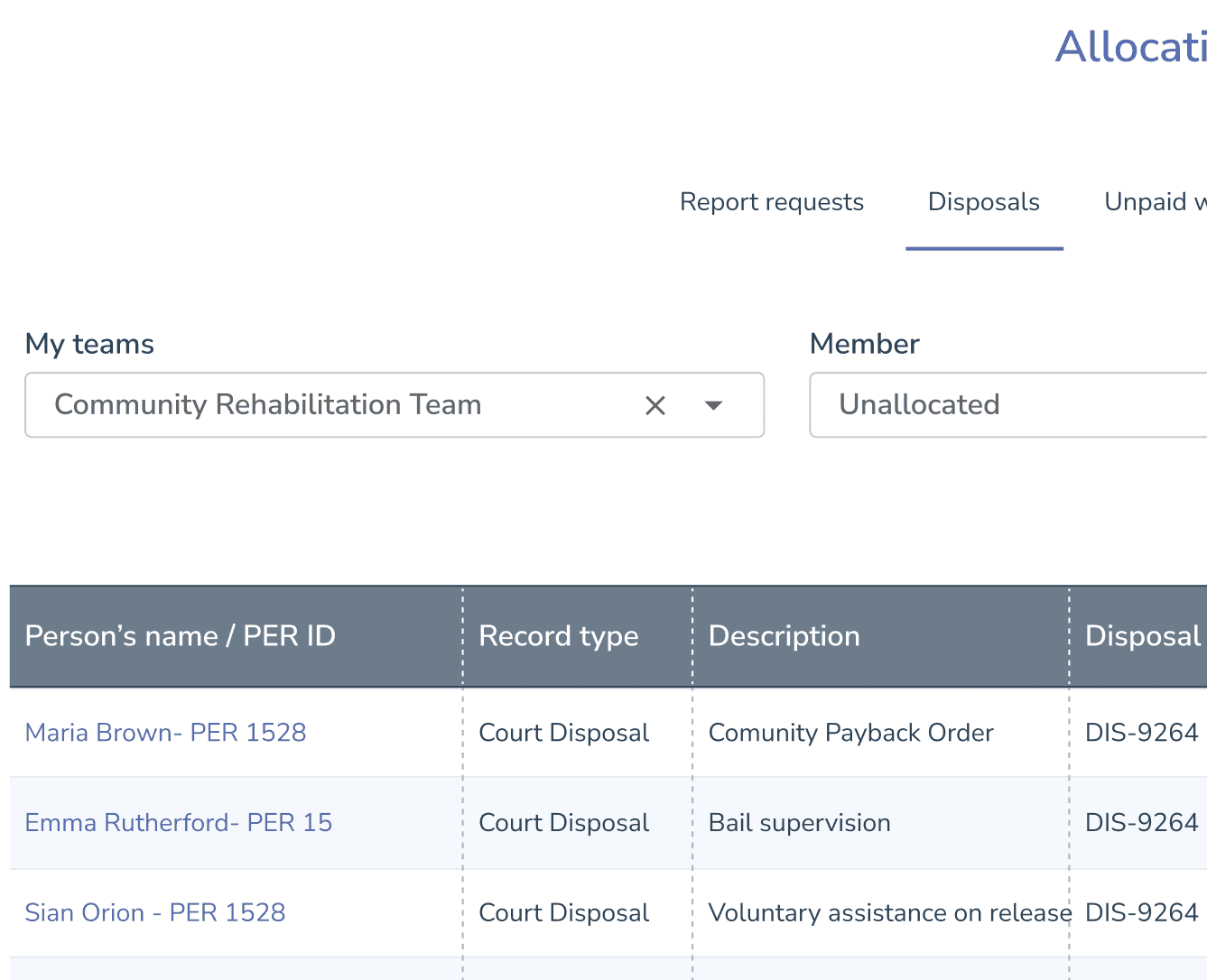
Task: Clear the Community Rehabilitation Team selection
Action: (655, 406)
